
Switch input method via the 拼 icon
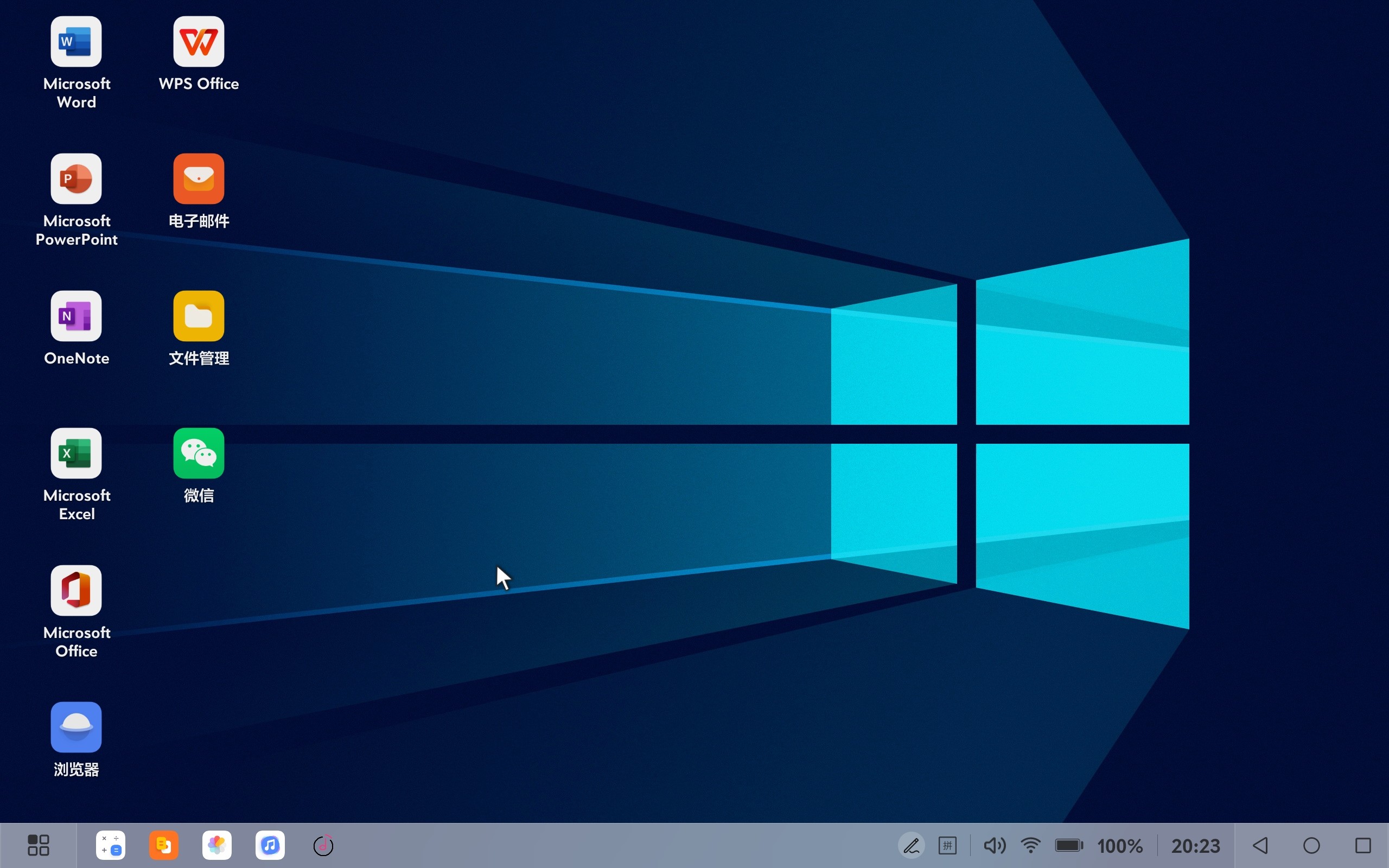tap(948, 846)
